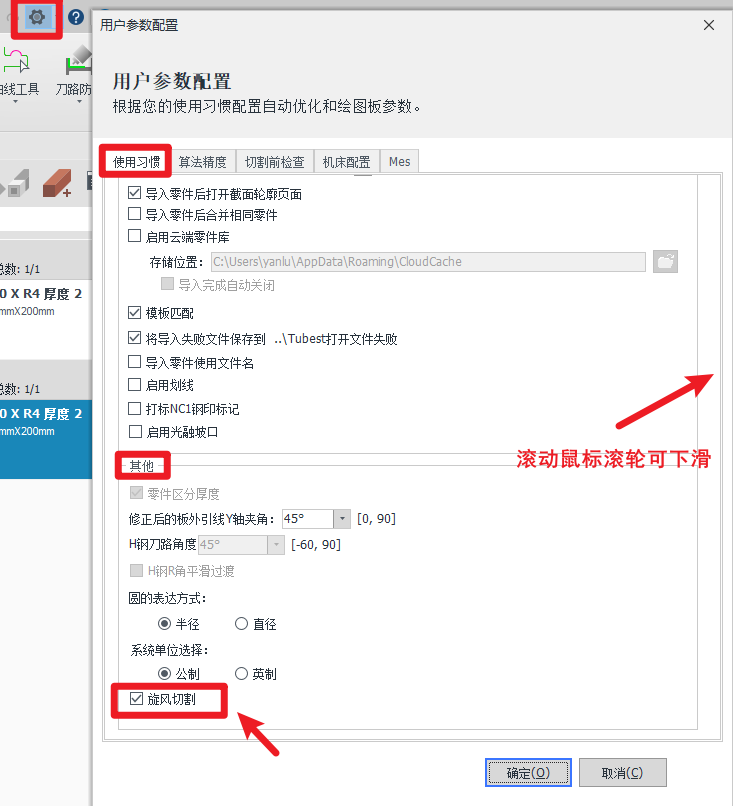Click the blue question mark help icon
Image resolution: width=733 pixels, height=806 pixels.
pyautogui.click(x=76, y=17)
